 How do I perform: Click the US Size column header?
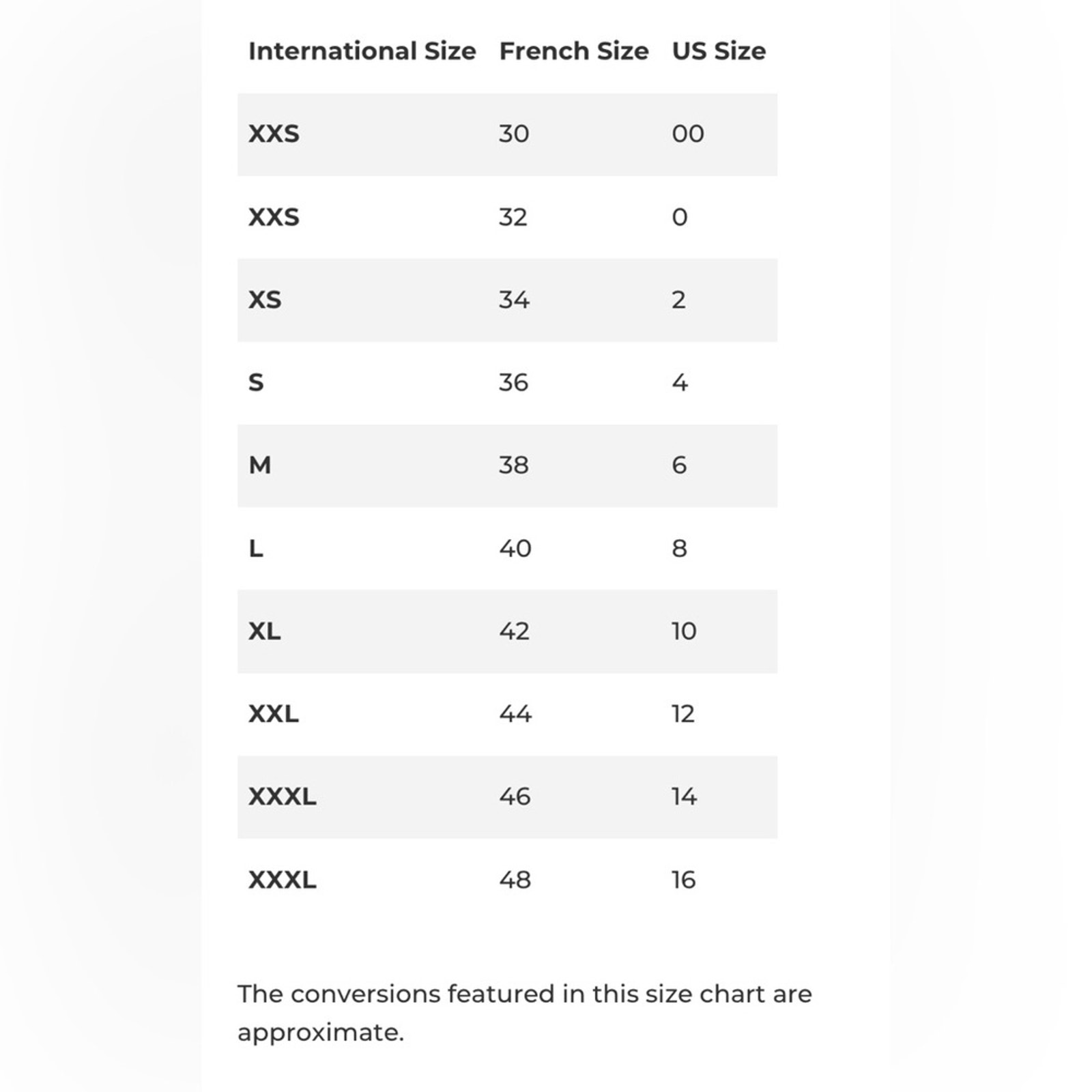pos(719,51)
